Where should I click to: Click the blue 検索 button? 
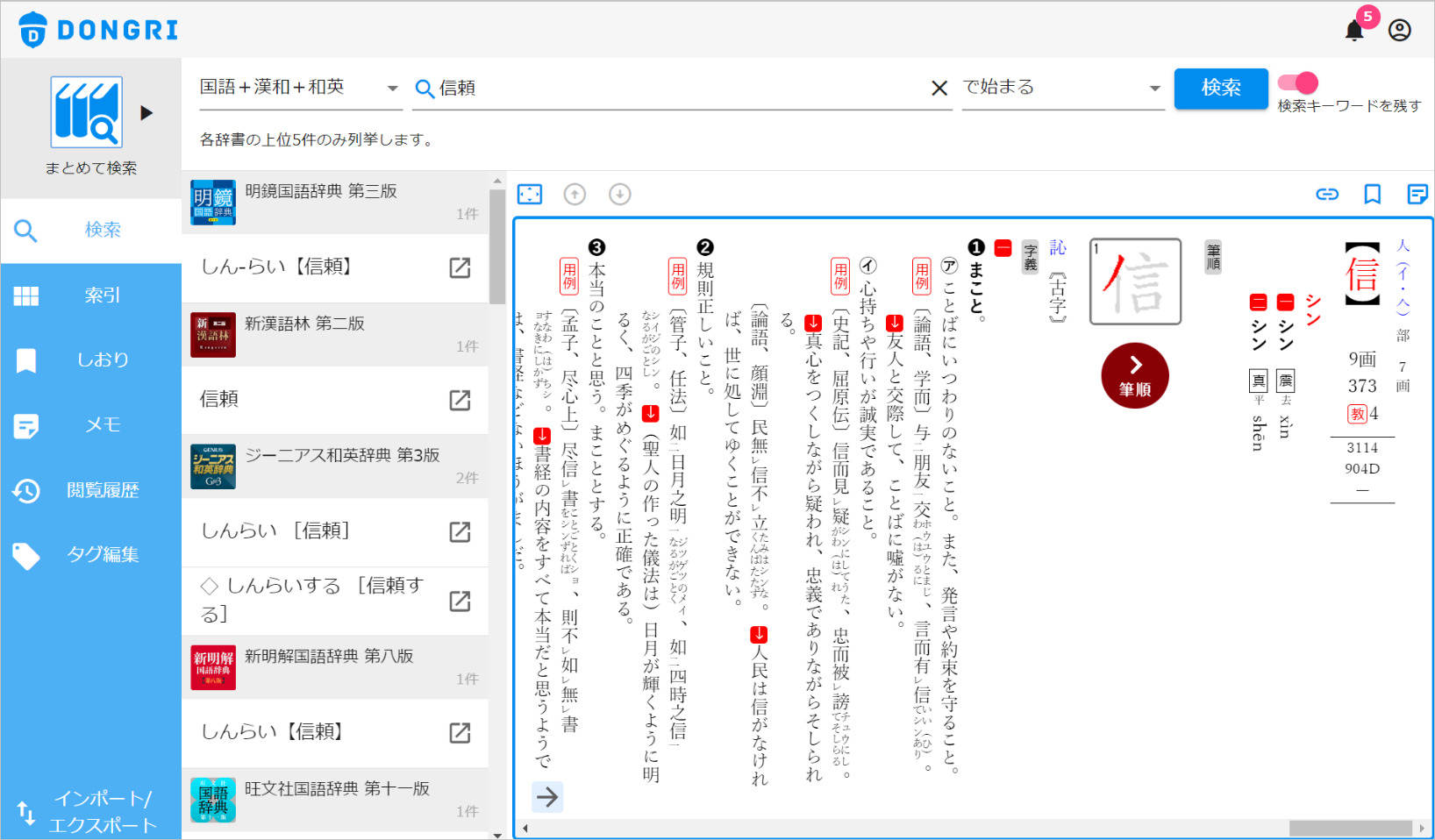coord(1221,88)
